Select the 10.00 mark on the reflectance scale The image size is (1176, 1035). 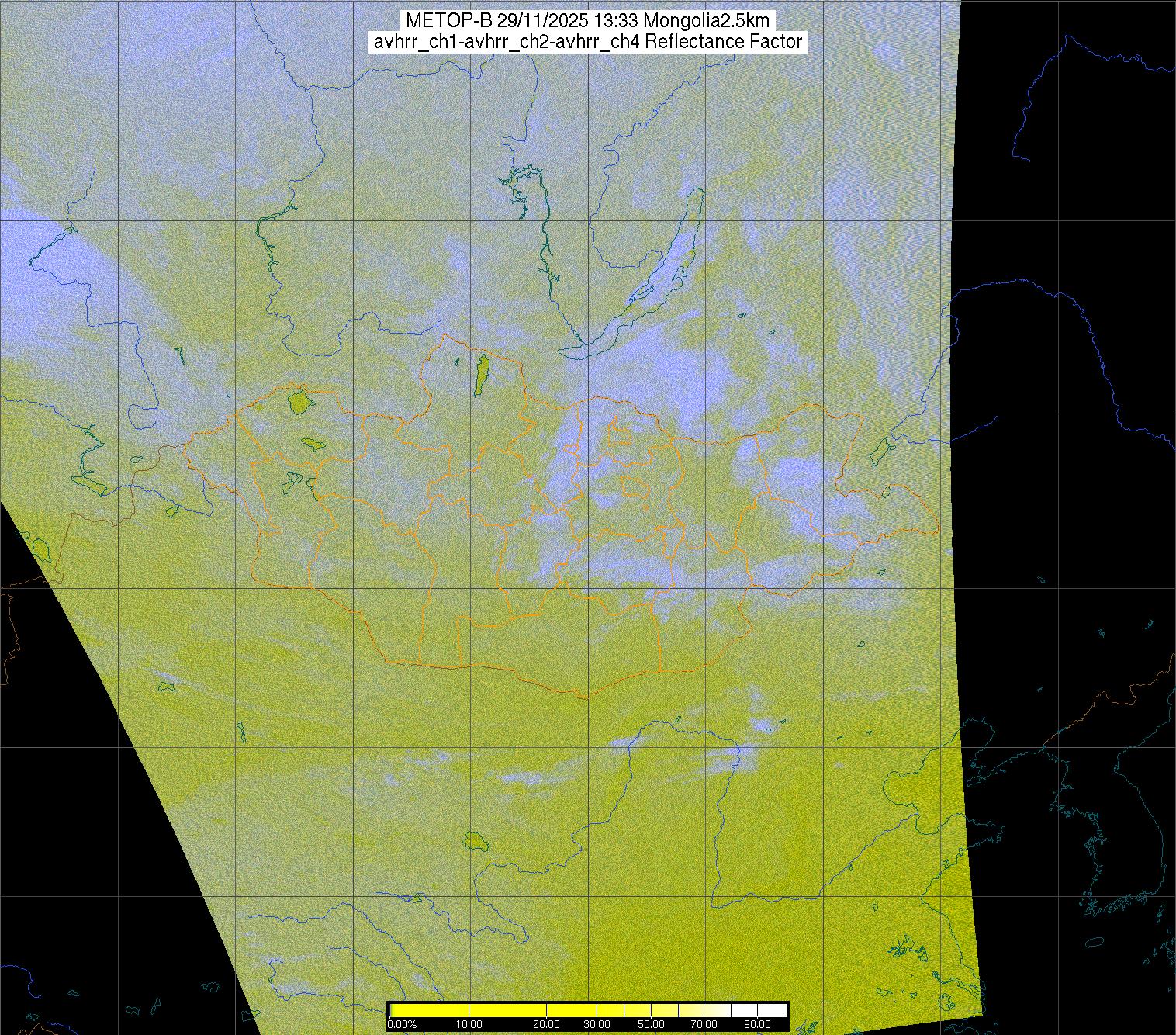469,1025
